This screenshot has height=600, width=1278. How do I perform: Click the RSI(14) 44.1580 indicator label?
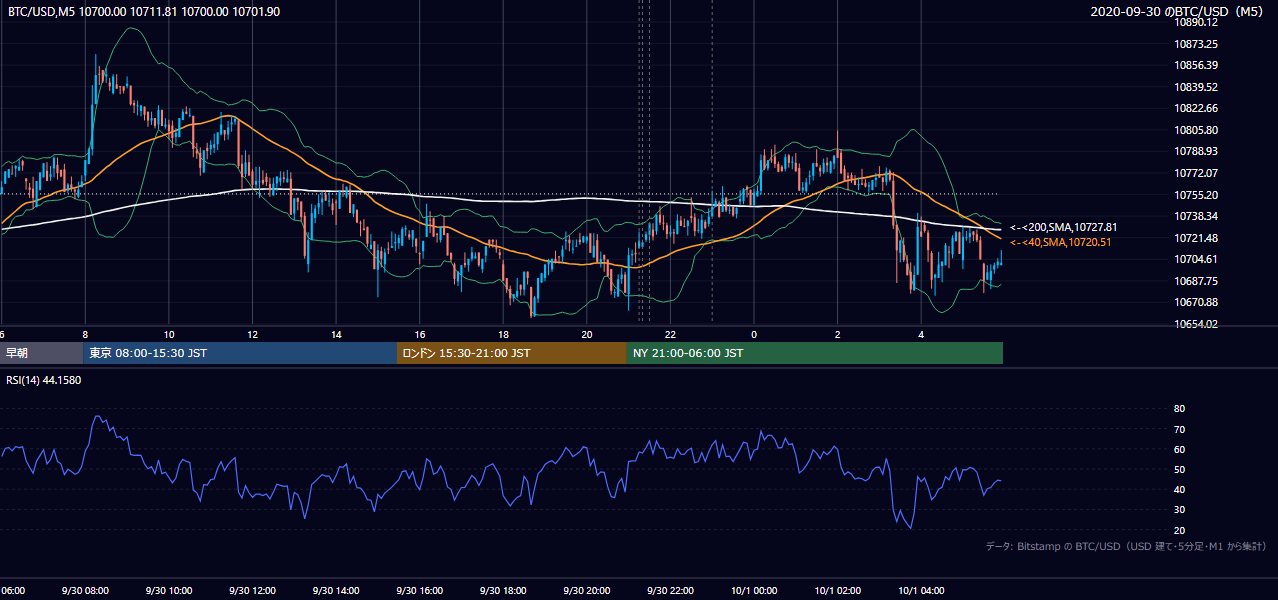pos(44,379)
